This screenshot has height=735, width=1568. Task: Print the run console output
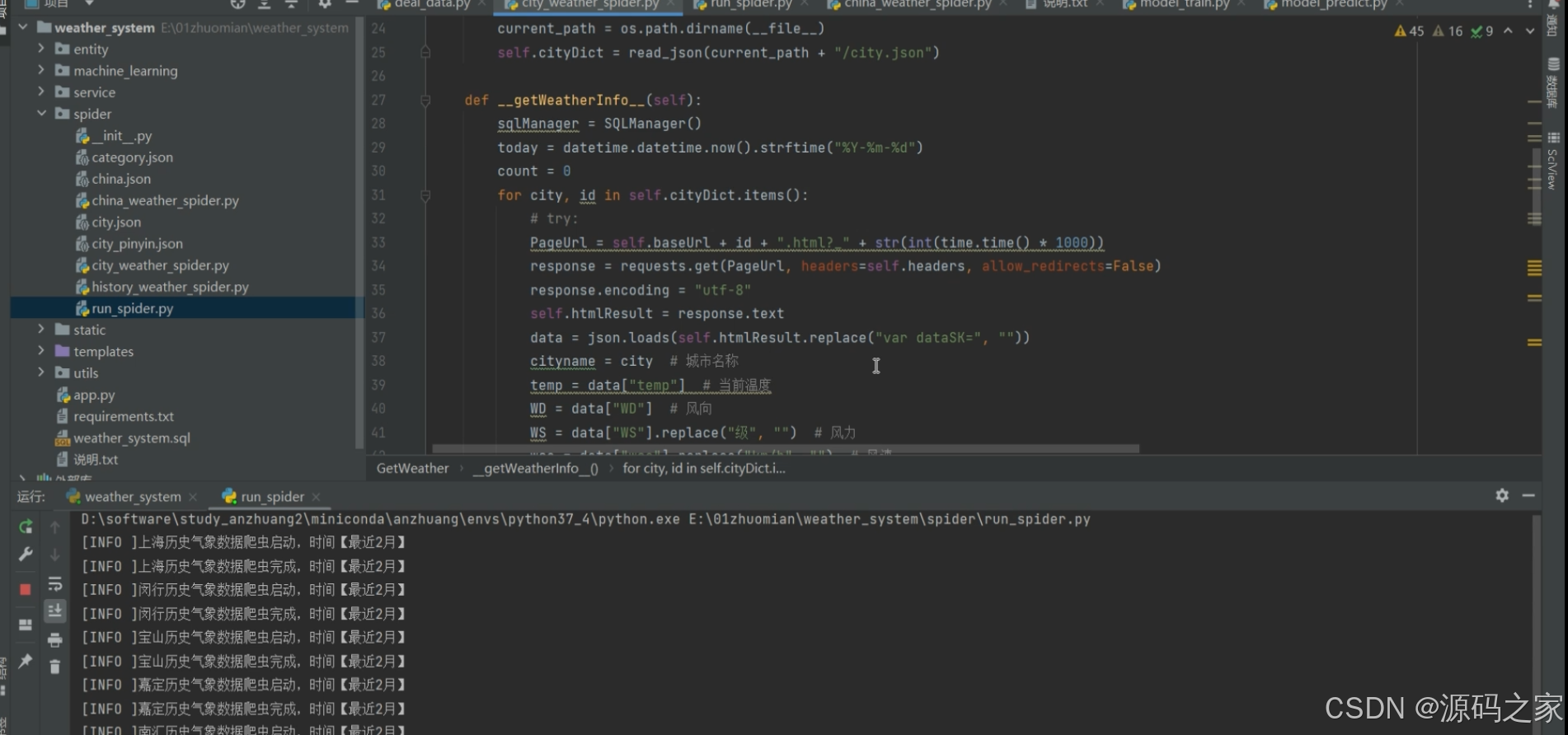[x=55, y=639]
